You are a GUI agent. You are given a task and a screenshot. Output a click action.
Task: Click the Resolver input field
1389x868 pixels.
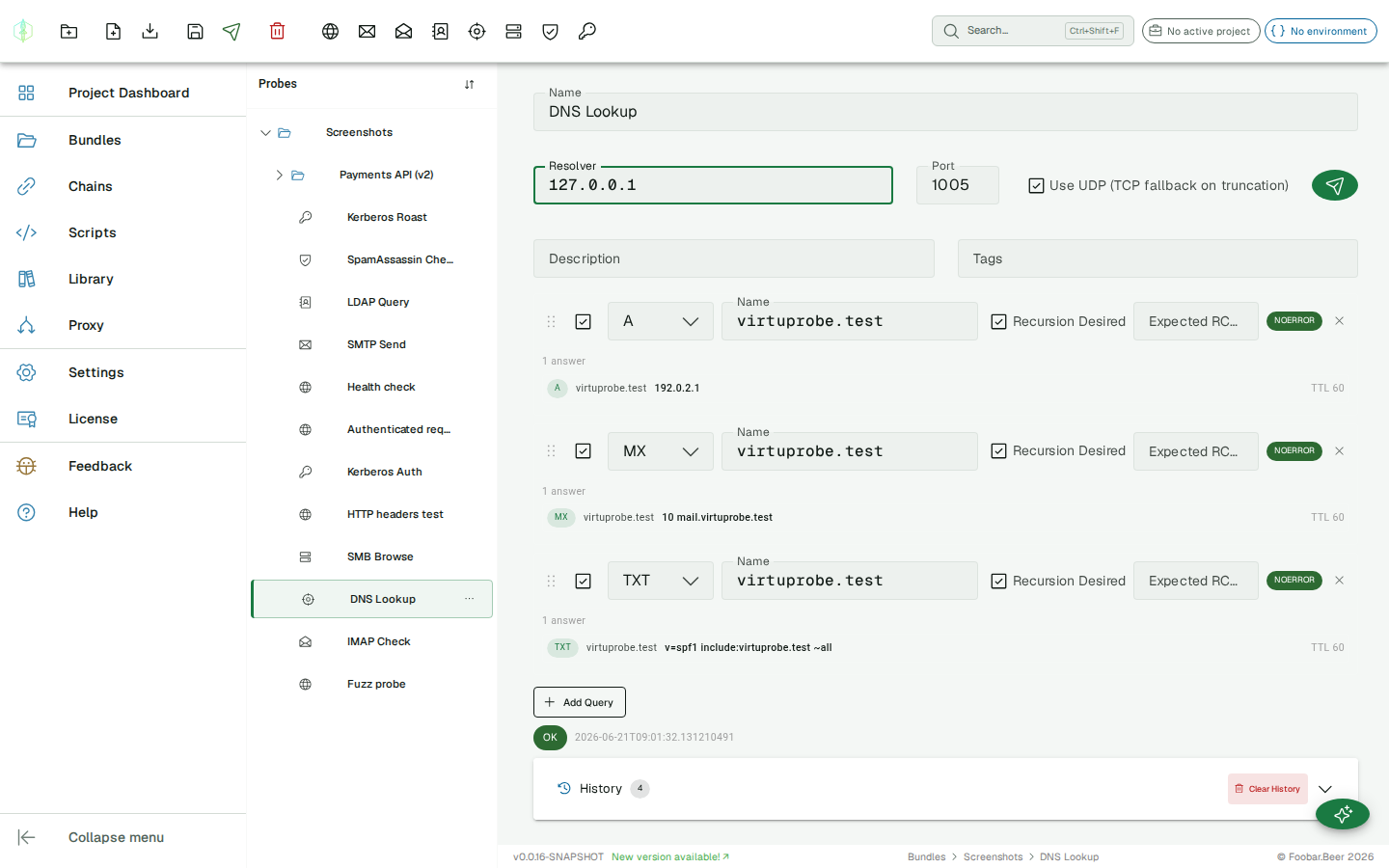[713, 185]
